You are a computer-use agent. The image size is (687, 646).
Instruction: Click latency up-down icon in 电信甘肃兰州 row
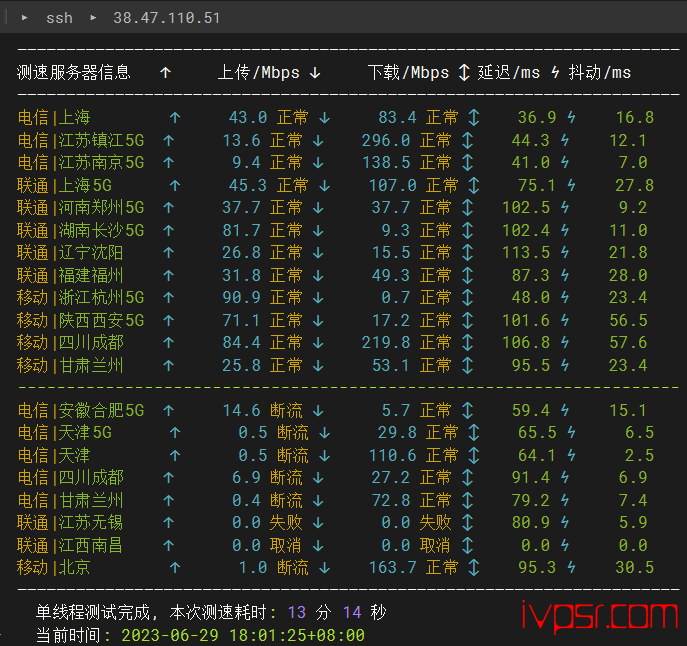point(467,501)
